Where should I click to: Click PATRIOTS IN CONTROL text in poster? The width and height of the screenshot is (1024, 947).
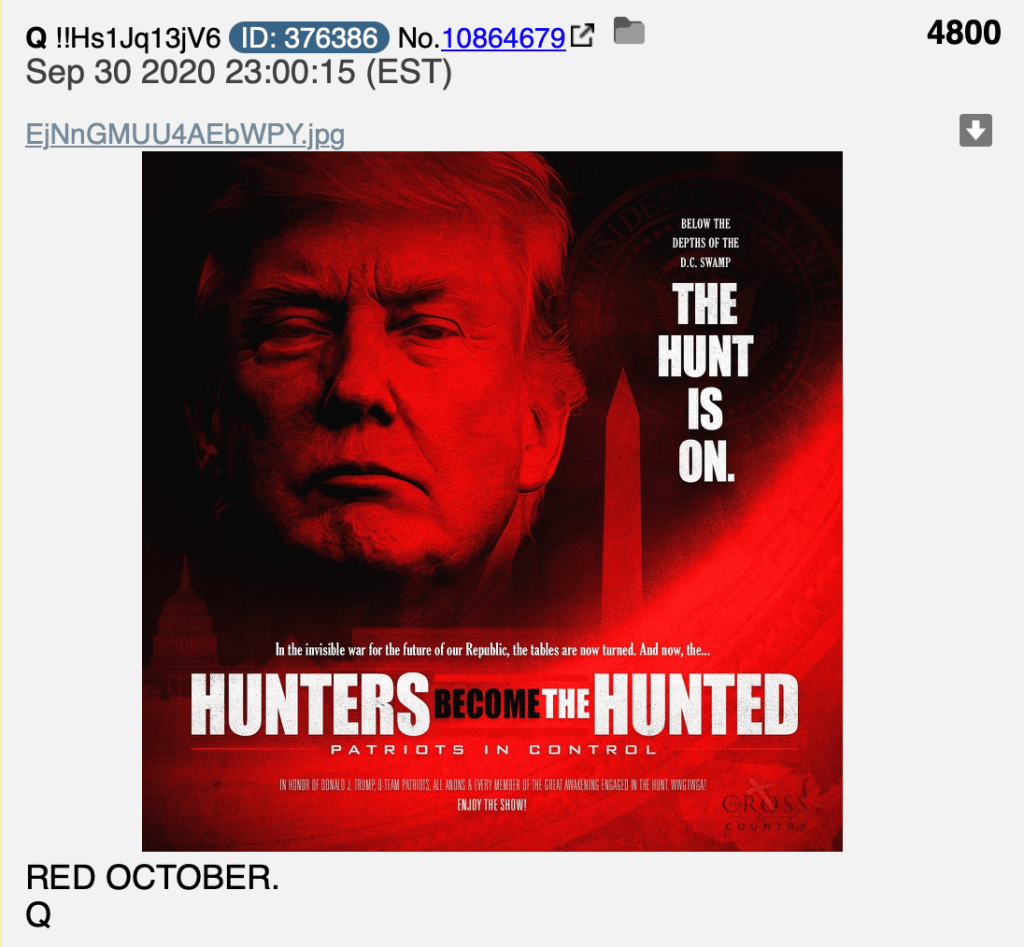point(493,749)
